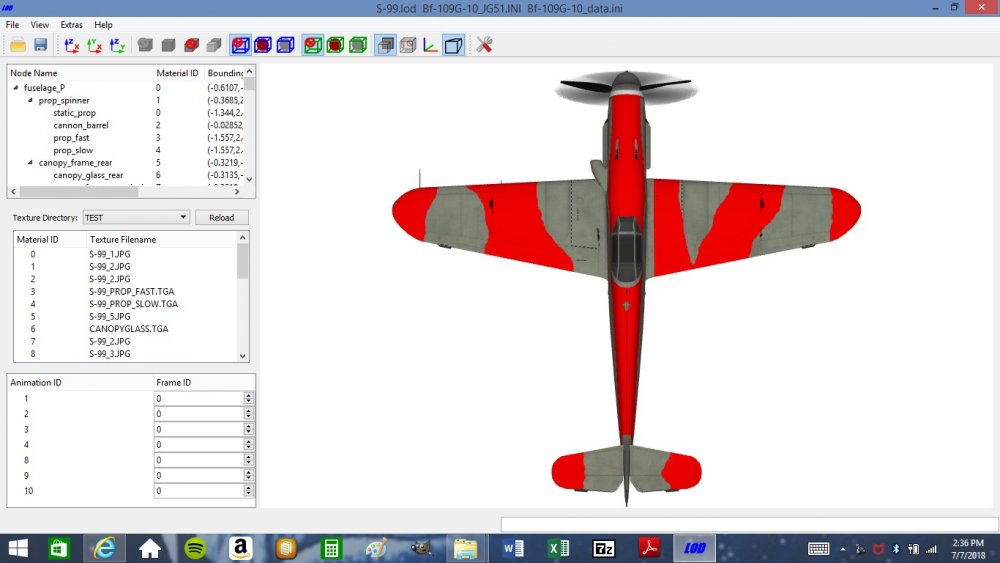The image size is (1000, 563).
Task: Open the File menu
Action: pyautogui.click(x=12, y=25)
